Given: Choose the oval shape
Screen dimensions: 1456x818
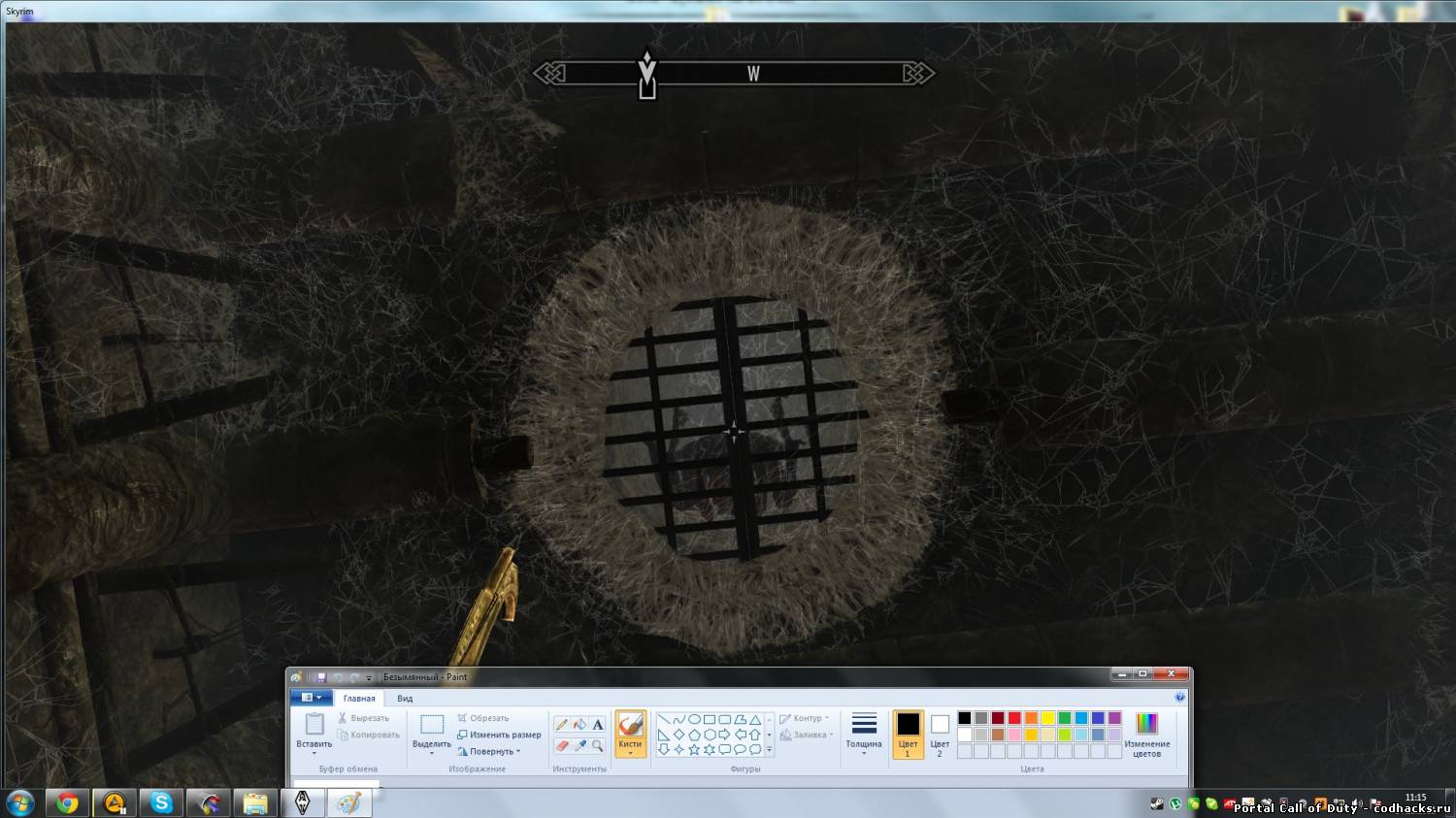Looking at the screenshot, I should (694, 720).
